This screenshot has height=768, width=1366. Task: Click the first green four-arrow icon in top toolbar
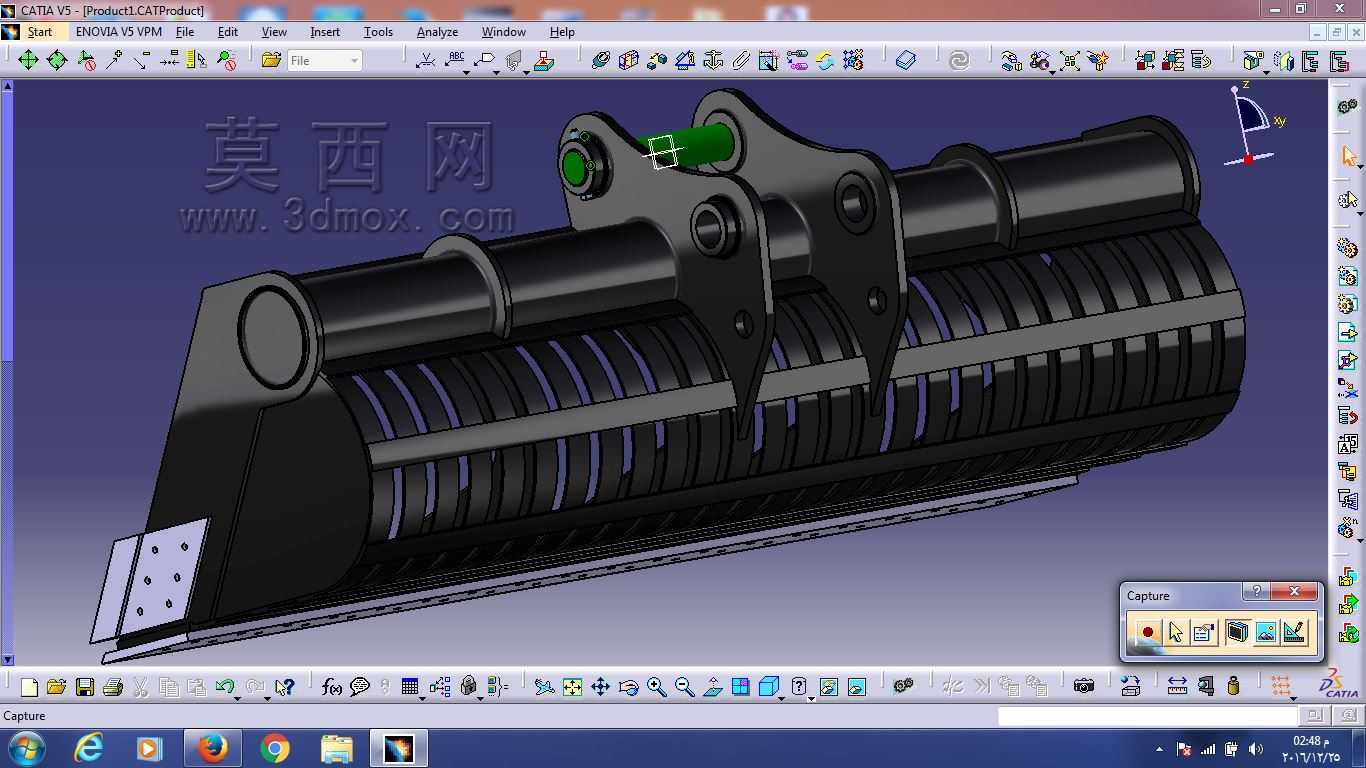click(x=28, y=61)
